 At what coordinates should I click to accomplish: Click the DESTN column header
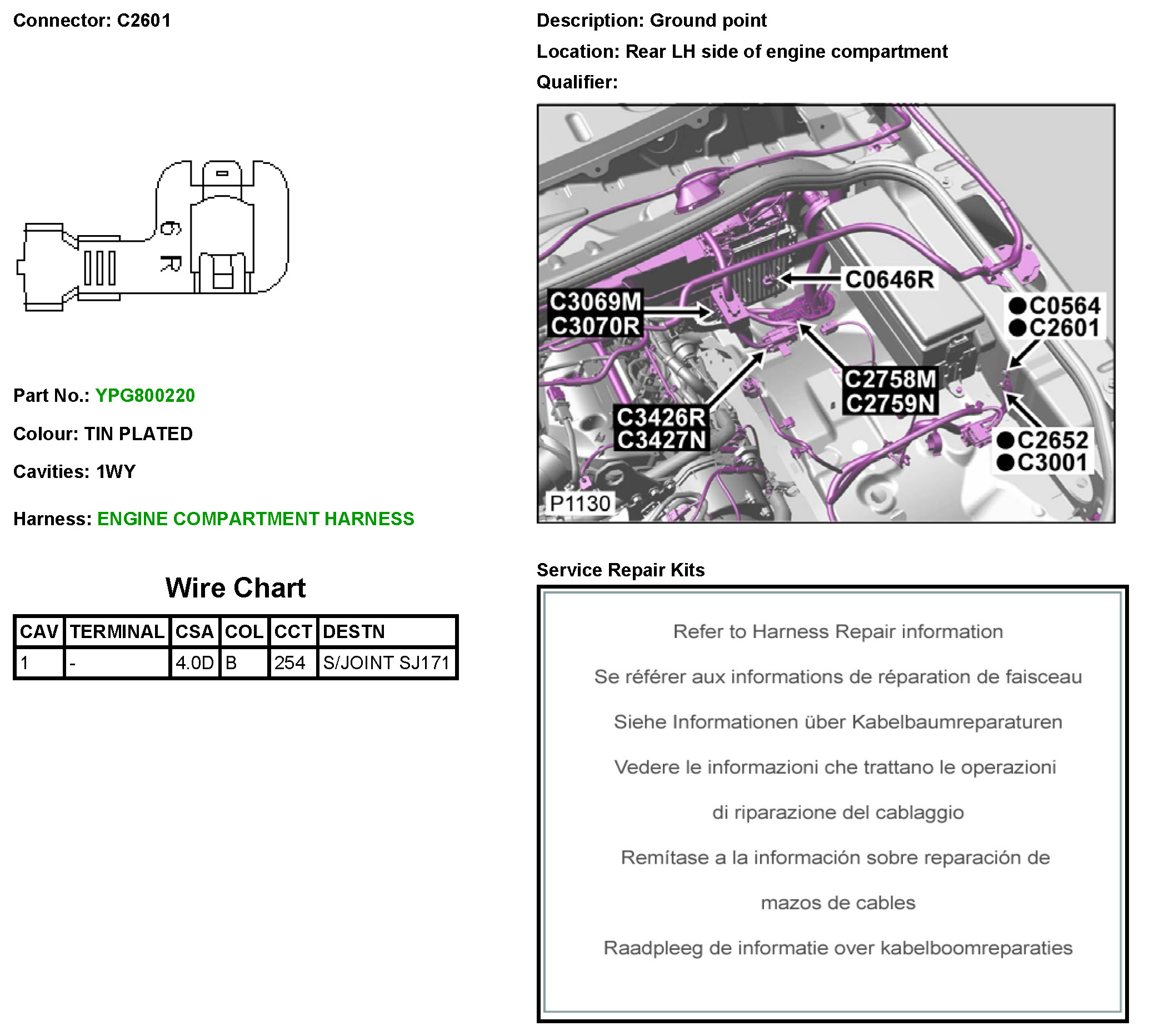click(354, 632)
